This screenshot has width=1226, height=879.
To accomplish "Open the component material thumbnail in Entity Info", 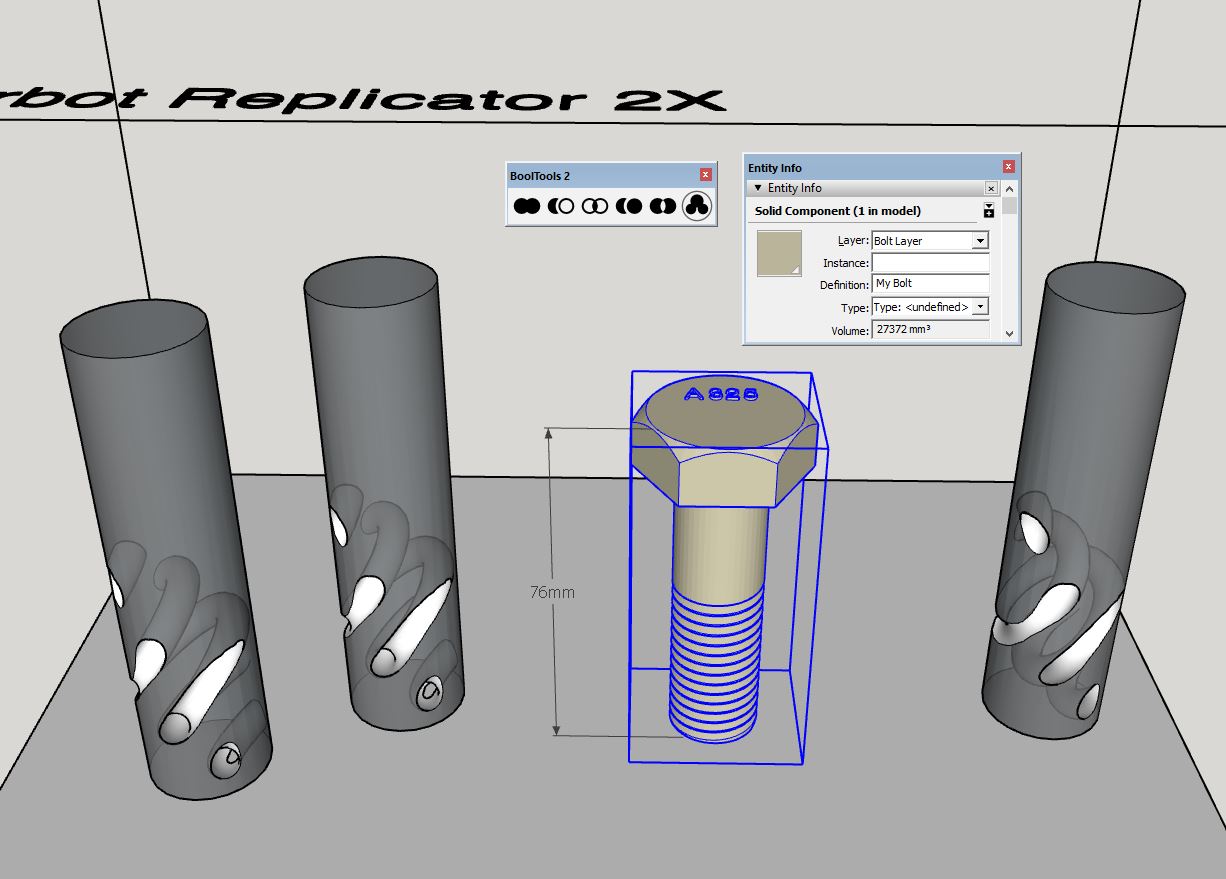I will (779, 252).
